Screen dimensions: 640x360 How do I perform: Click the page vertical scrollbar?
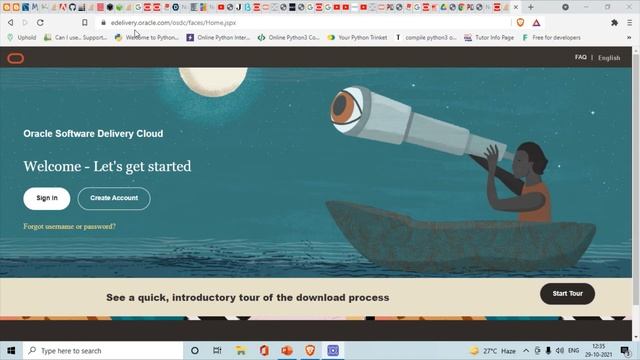tap(636, 180)
